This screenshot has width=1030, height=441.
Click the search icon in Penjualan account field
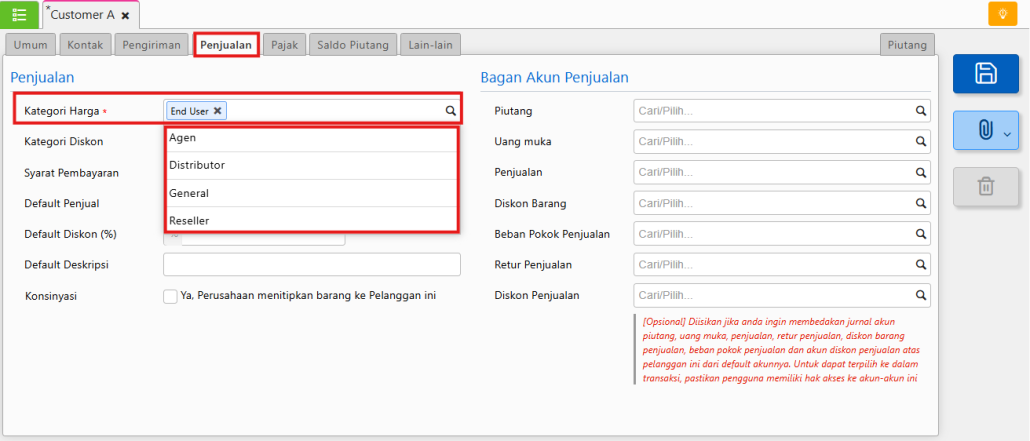(921, 172)
